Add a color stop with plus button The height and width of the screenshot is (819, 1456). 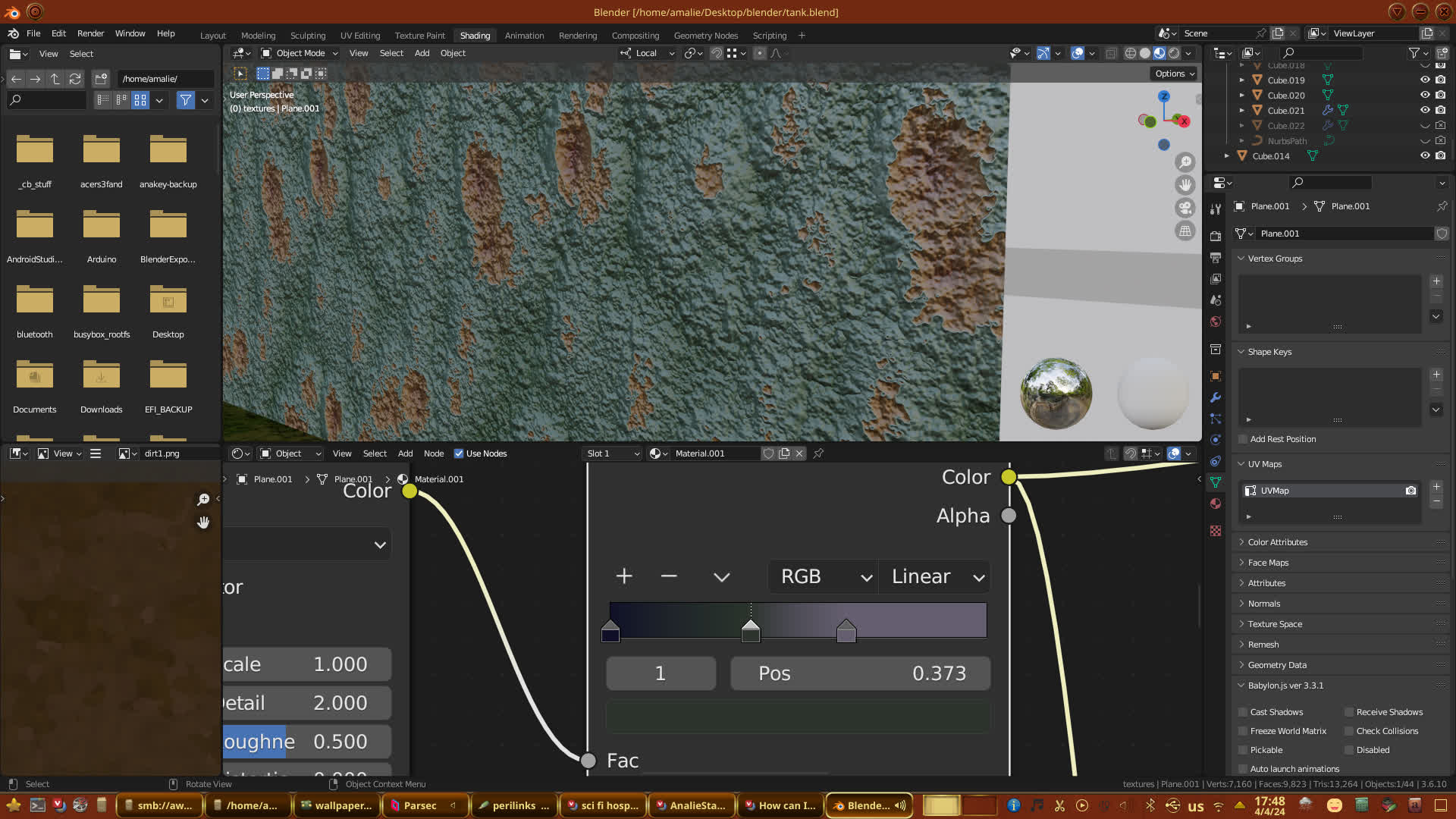click(x=624, y=577)
